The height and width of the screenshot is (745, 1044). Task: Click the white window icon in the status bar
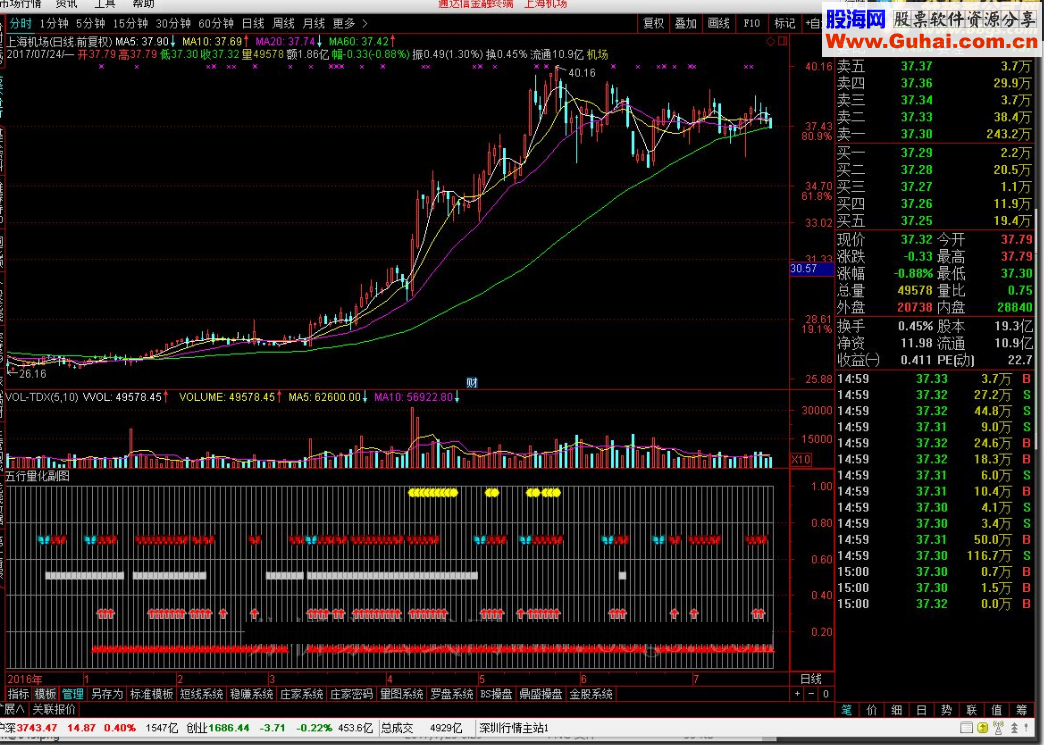[x=967, y=728]
